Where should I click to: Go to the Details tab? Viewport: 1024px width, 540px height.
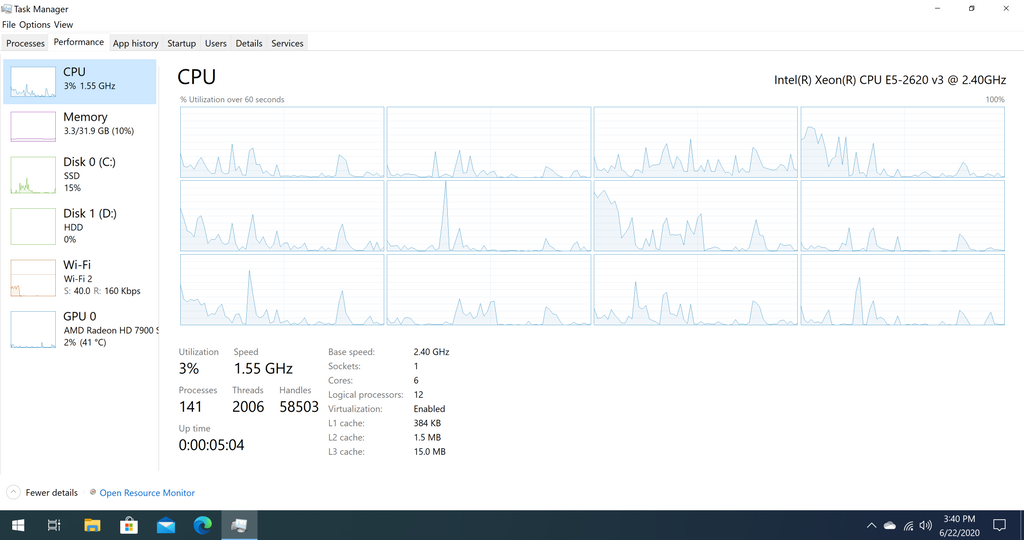click(x=249, y=43)
